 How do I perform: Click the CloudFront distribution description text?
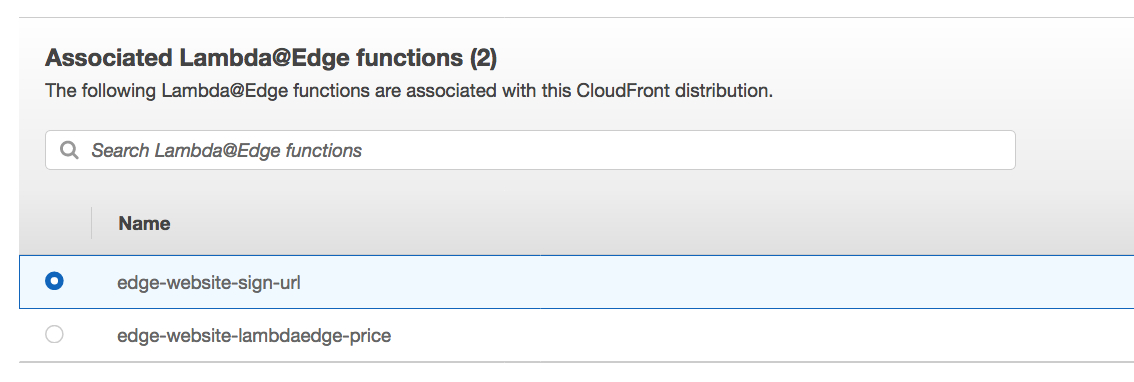click(409, 92)
